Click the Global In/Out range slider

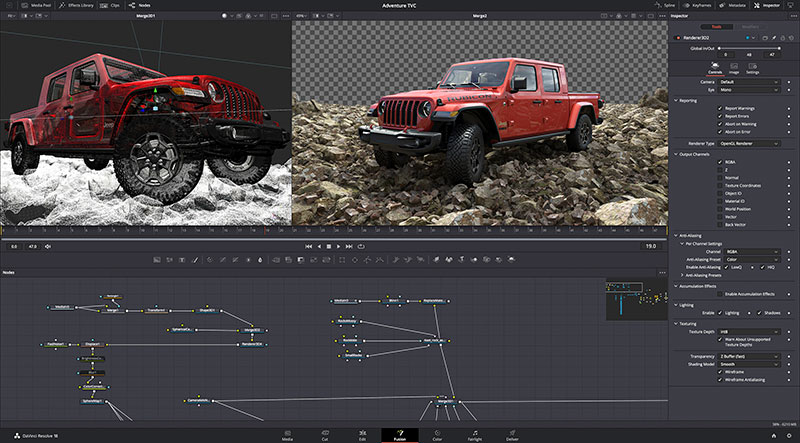pos(749,48)
